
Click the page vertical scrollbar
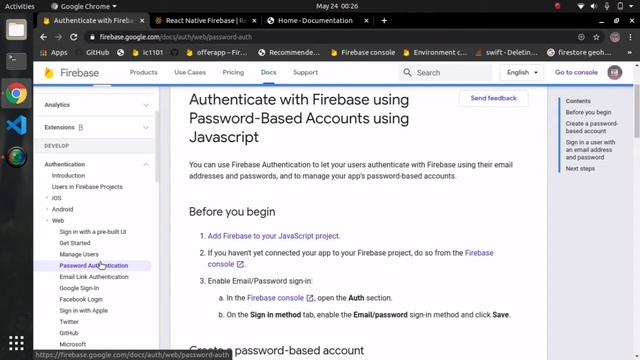coord(636,112)
